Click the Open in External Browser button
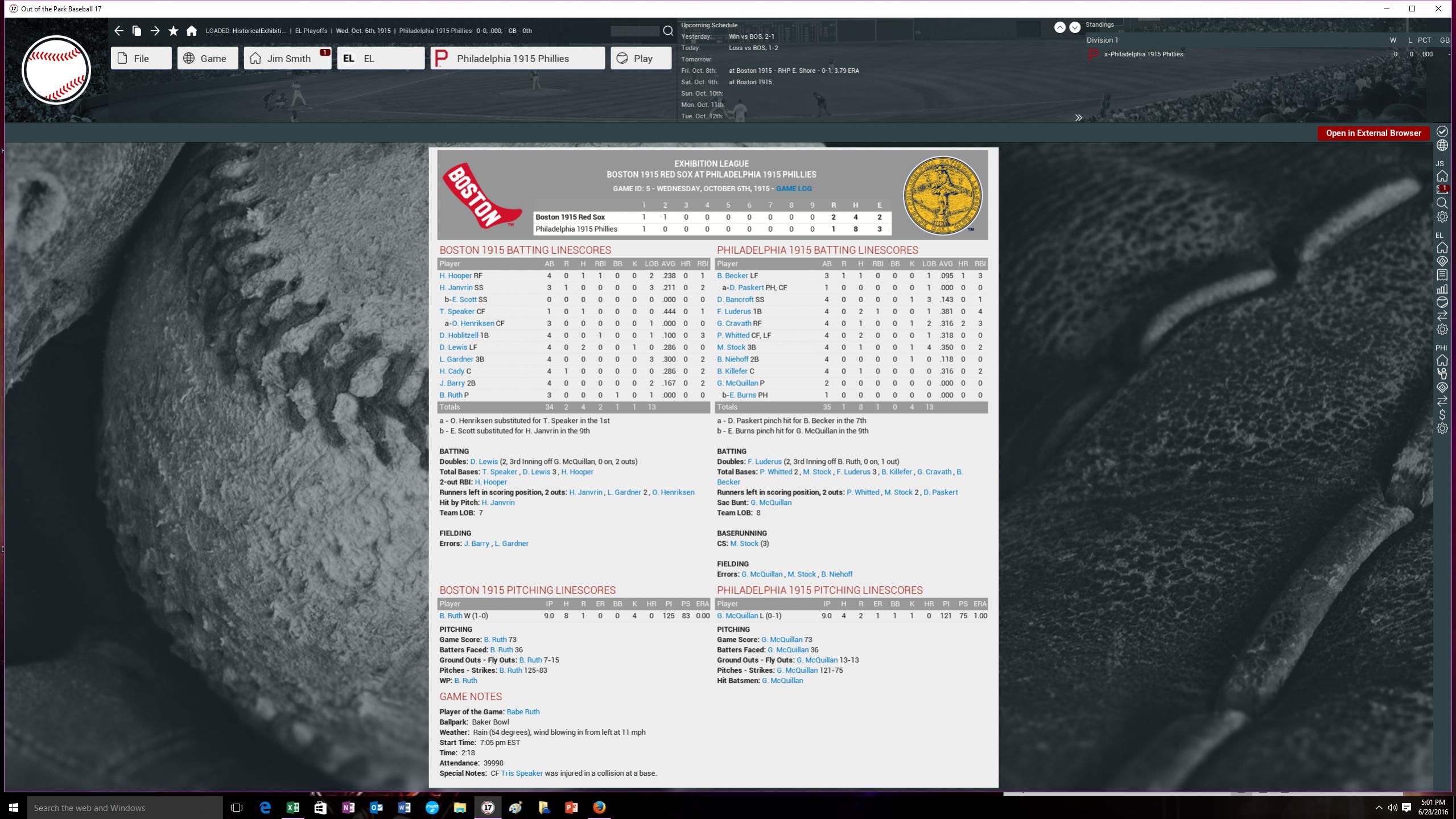The height and width of the screenshot is (819, 1456). (1373, 133)
